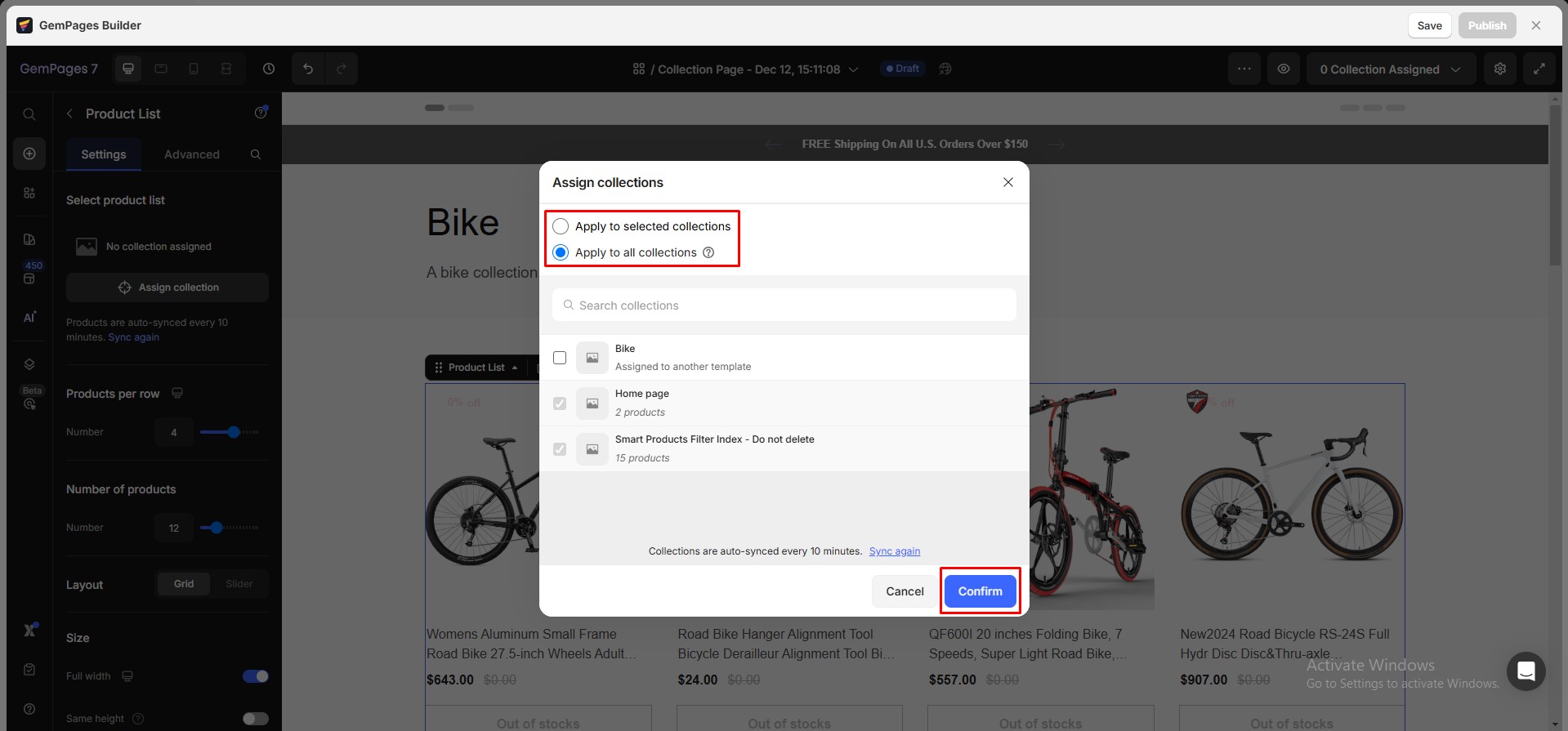Image resolution: width=1568 pixels, height=731 pixels.
Task: Go back from Product List panel
Action: pos(69,114)
